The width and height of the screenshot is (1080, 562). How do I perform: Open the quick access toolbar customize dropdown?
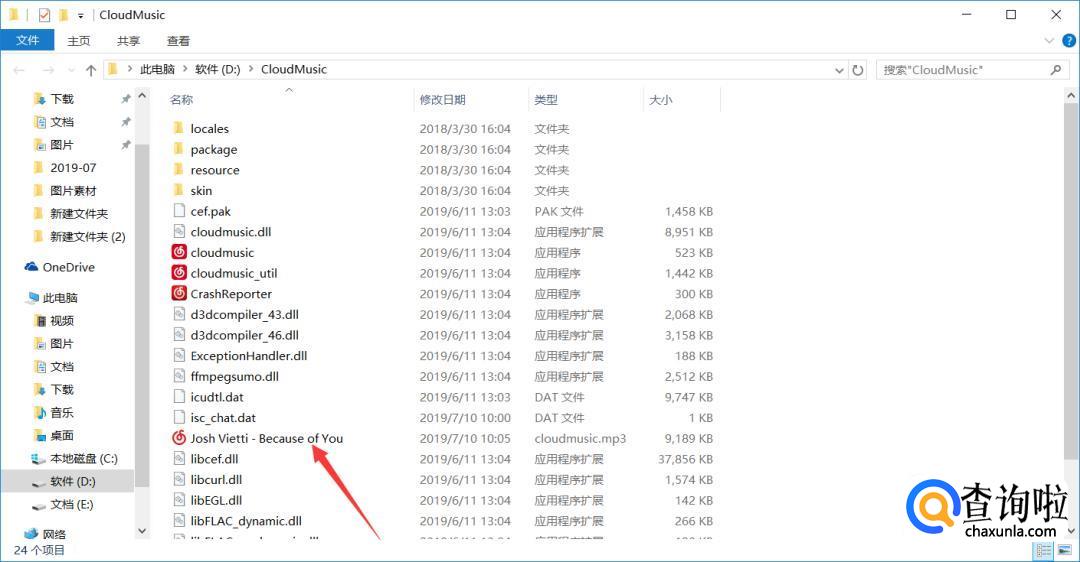coord(81,15)
